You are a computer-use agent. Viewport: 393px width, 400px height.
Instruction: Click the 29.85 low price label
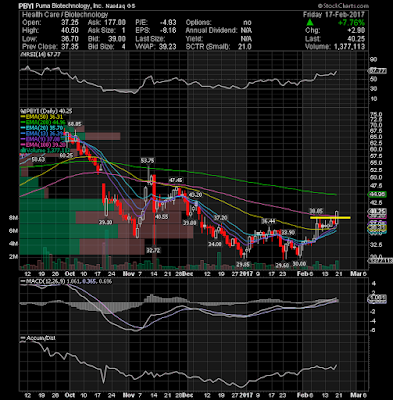pos(243,264)
